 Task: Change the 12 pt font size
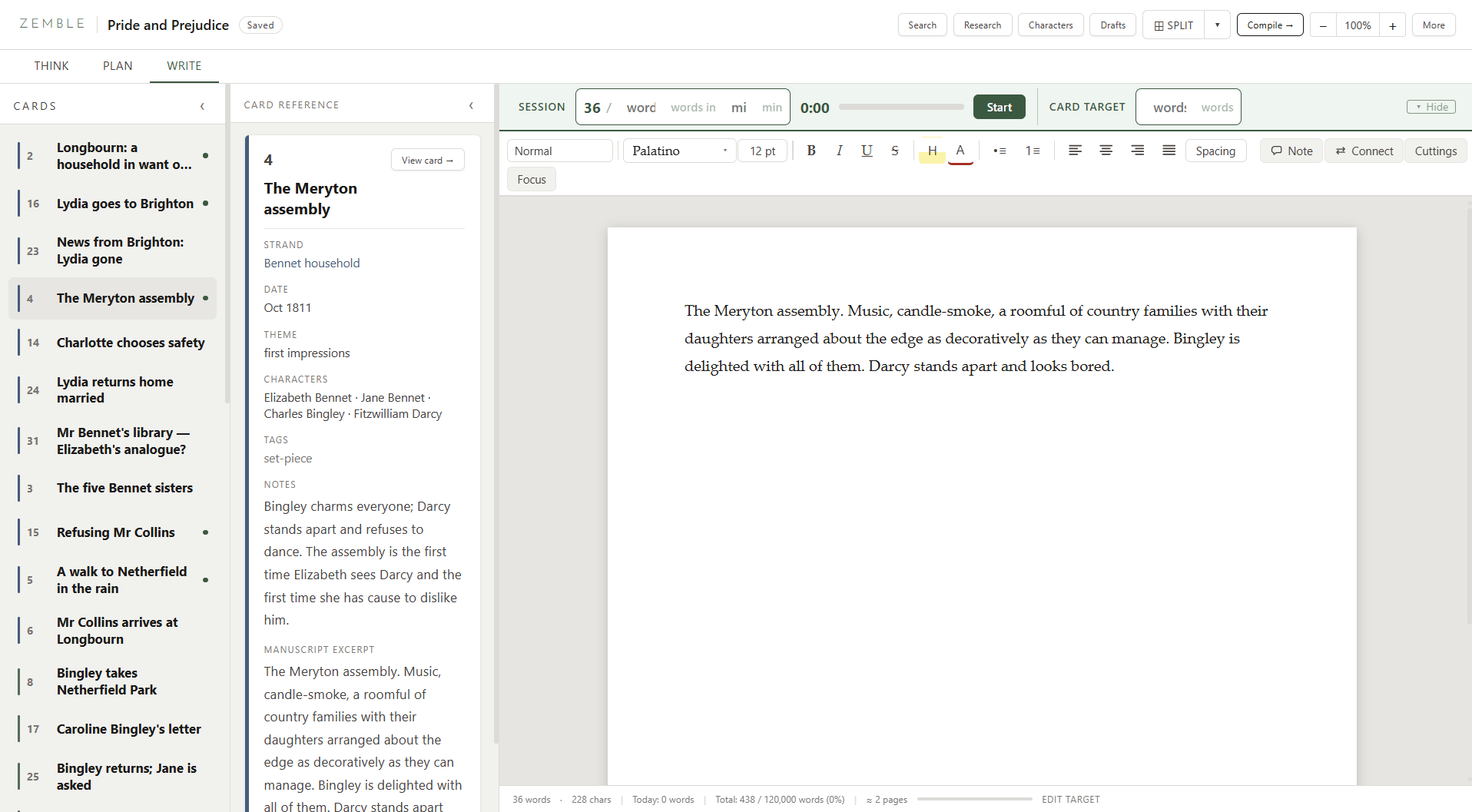[763, 151]
